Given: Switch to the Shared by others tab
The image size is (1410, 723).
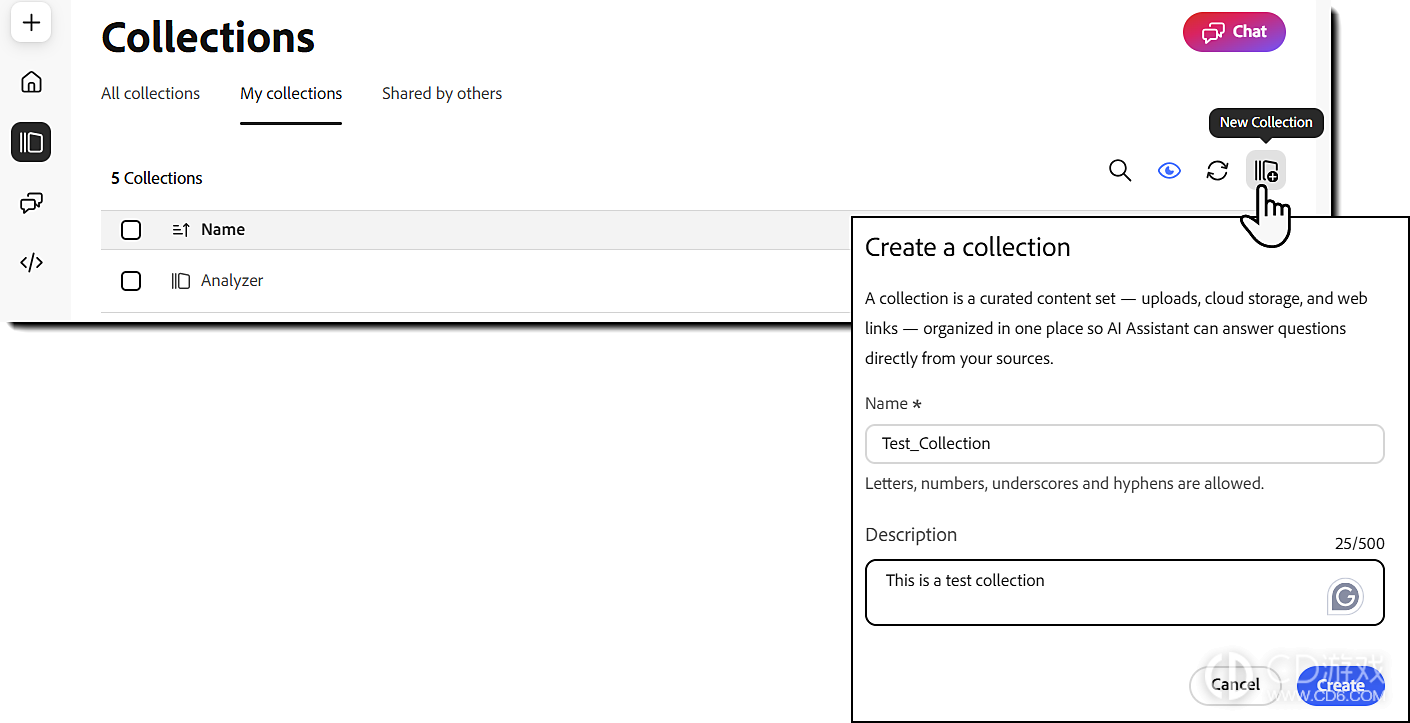Looking at the screenshot, I should 442,93.
